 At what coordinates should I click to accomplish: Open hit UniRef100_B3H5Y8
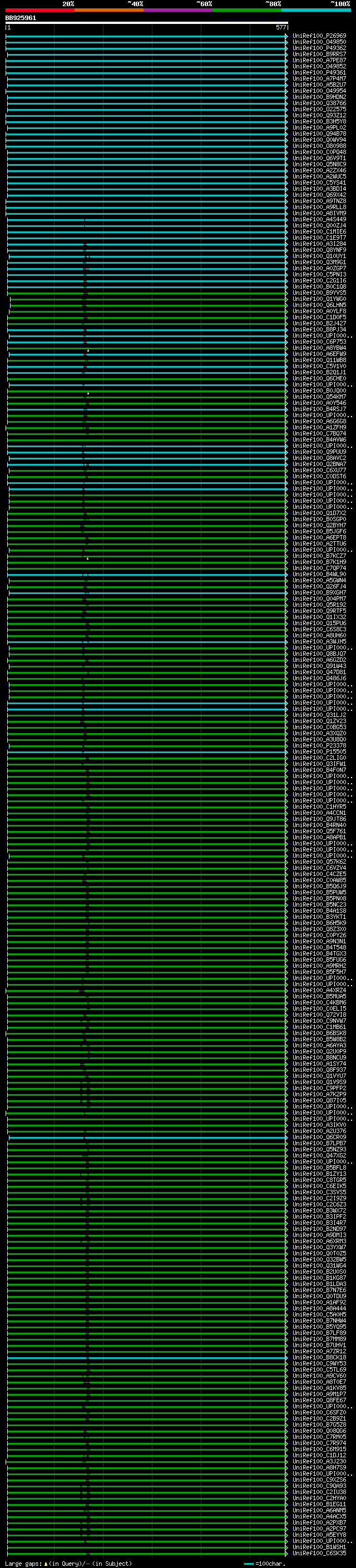pos(319,122)
